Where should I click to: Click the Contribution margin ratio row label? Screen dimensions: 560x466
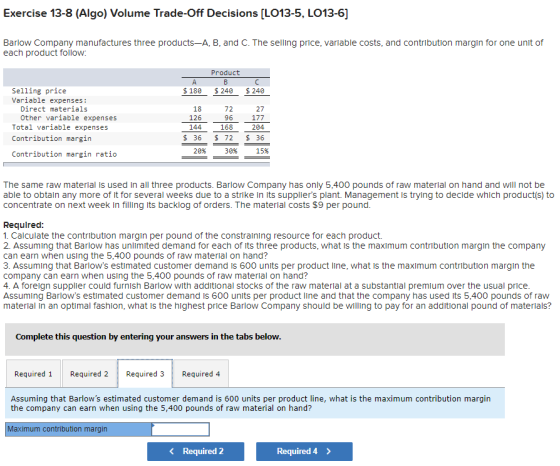tap(64, 154)
